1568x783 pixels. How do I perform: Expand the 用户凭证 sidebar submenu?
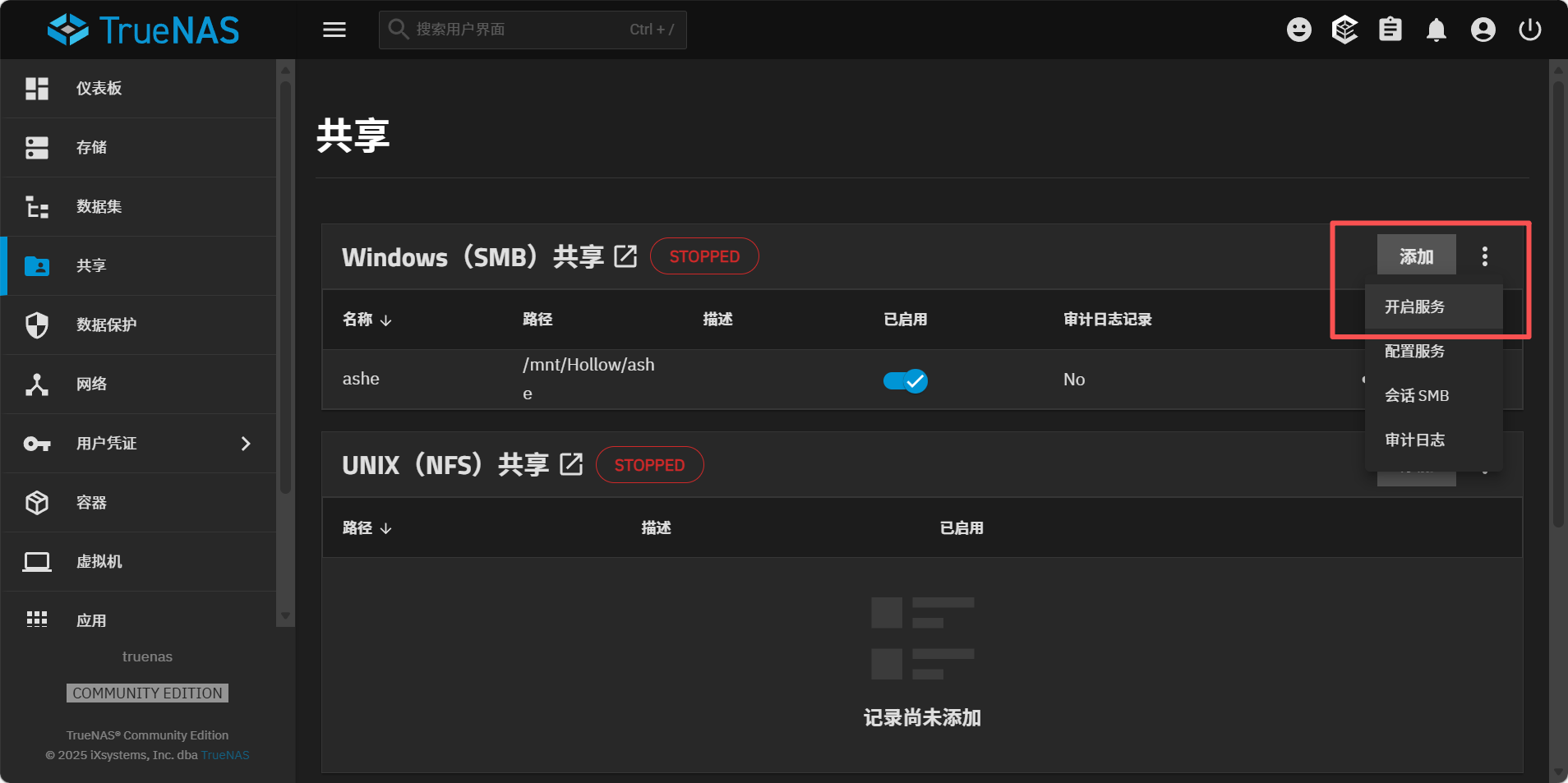[245, 444]
